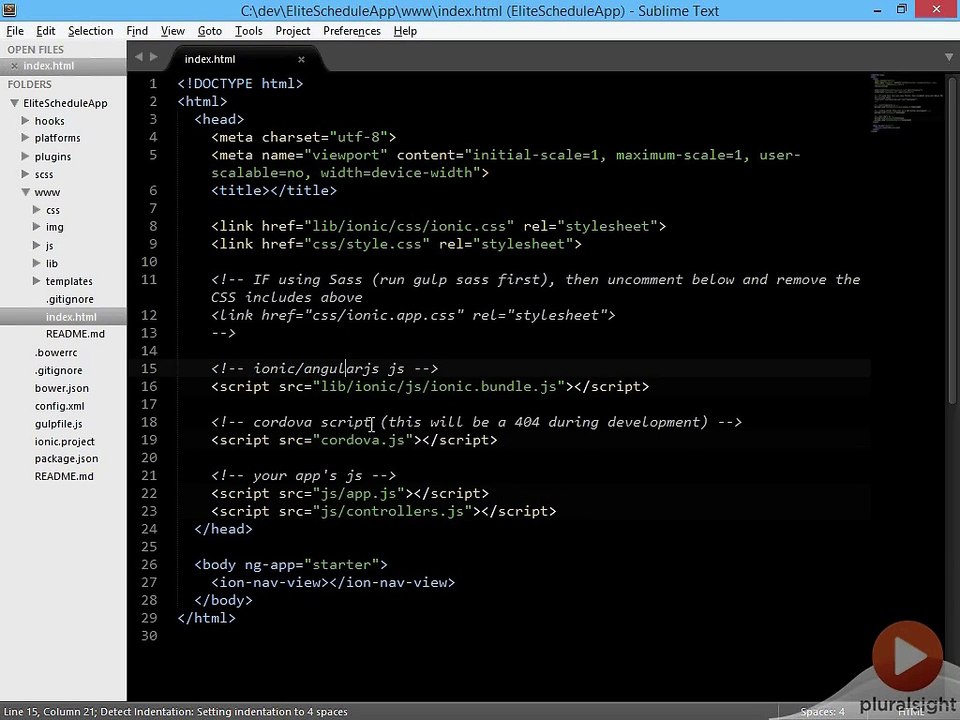The height and width of the screenshot is (720, 960).
Task: Open the File menu
Action: [15, 31]
